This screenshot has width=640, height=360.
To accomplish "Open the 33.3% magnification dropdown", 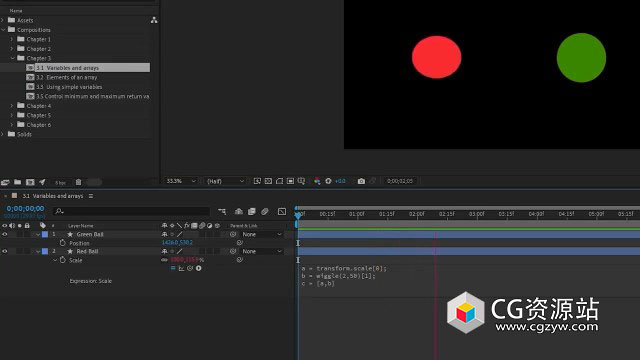I will click(181, 181).
